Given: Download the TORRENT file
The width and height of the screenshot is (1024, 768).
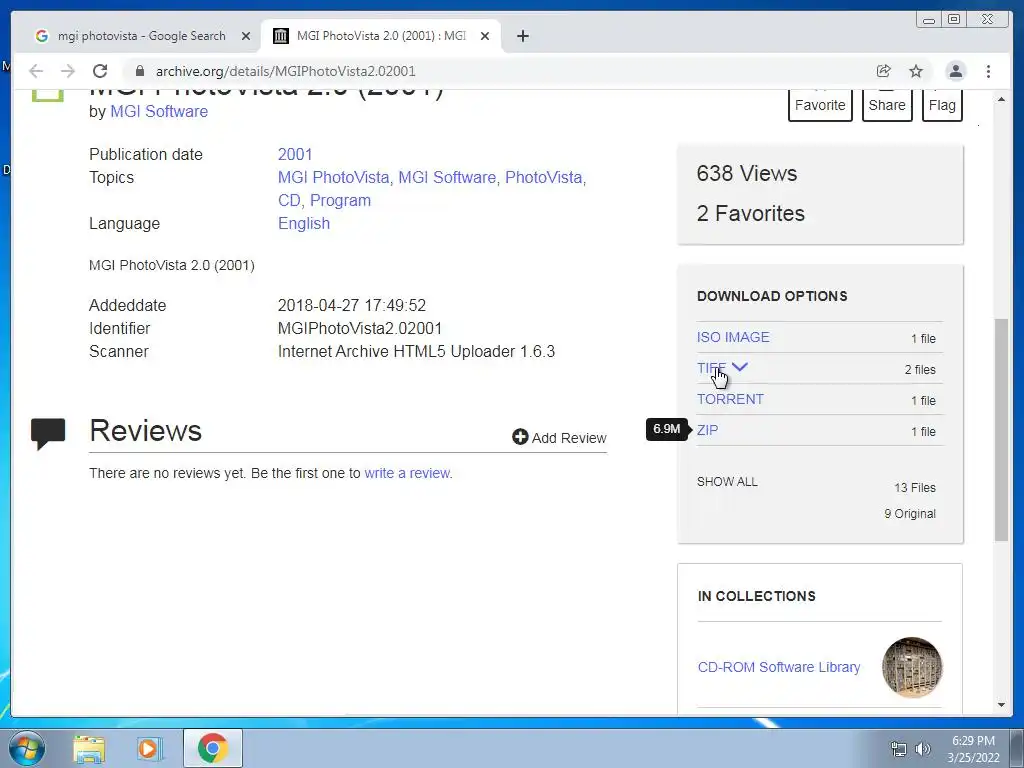Looking at the screenshot, I should [x=730, y=399].
